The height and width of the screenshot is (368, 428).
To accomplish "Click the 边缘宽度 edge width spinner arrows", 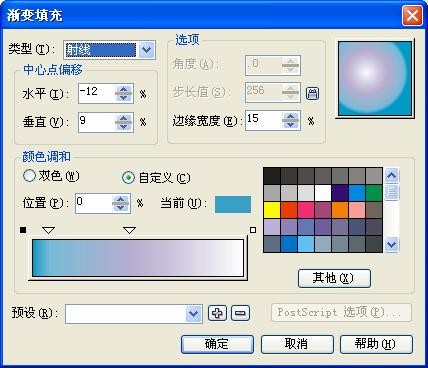I will tap(291, 120).
